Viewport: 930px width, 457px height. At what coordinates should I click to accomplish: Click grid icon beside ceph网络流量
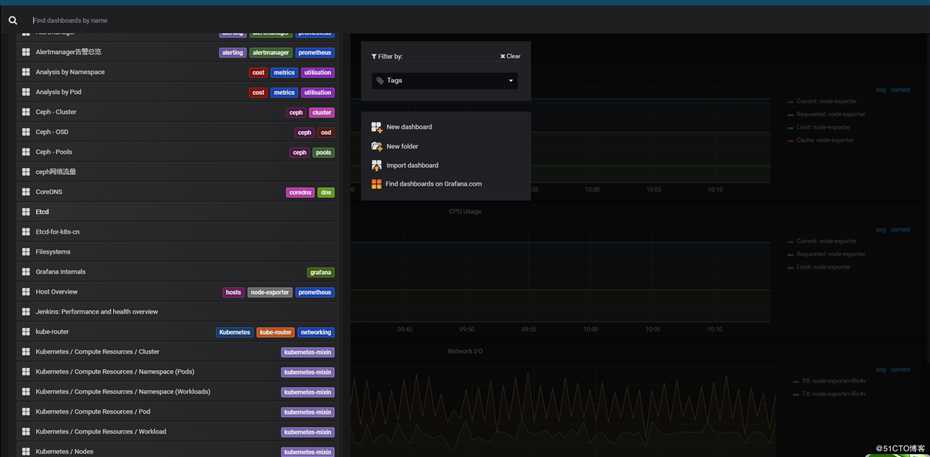pos(26,172)
